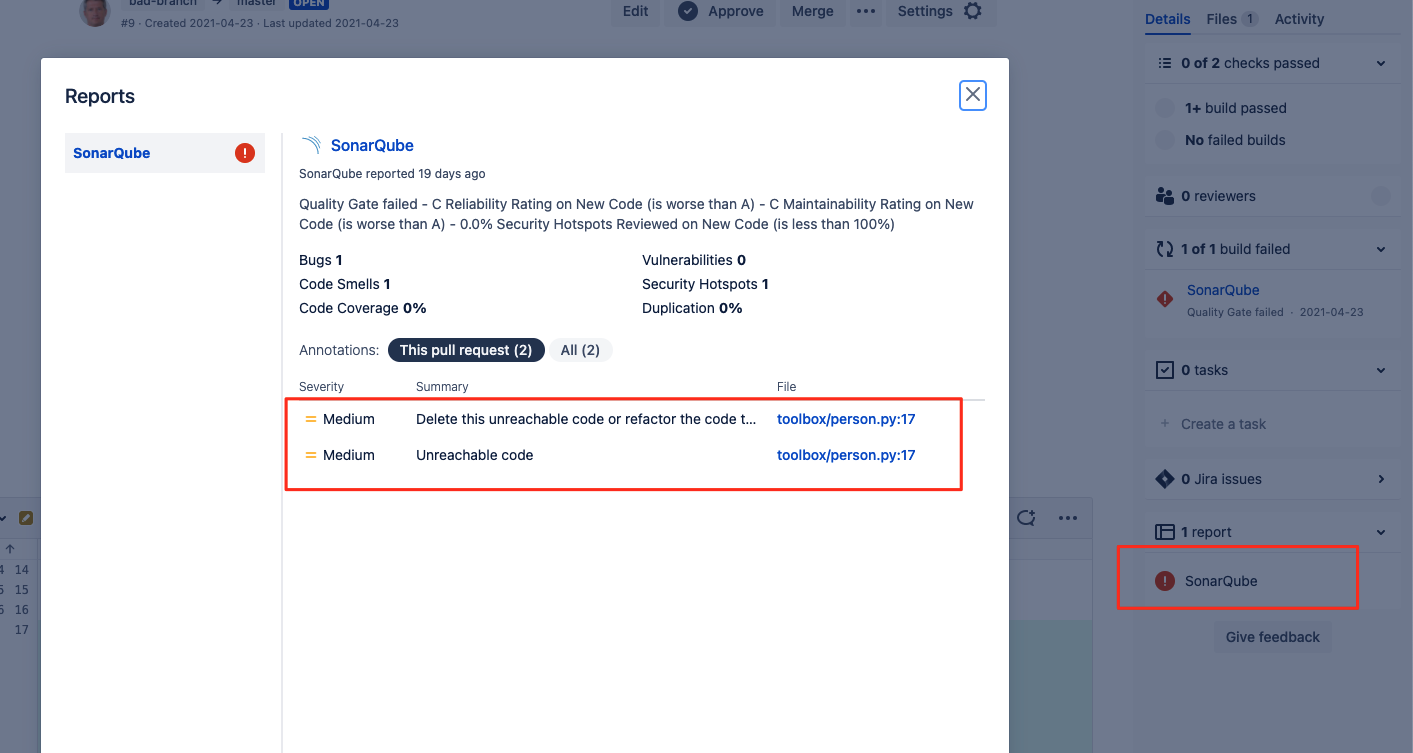Click the 'Code Smells 1' metric
This screenshot has height=753, width=1413.
click(x=345, y=284)
